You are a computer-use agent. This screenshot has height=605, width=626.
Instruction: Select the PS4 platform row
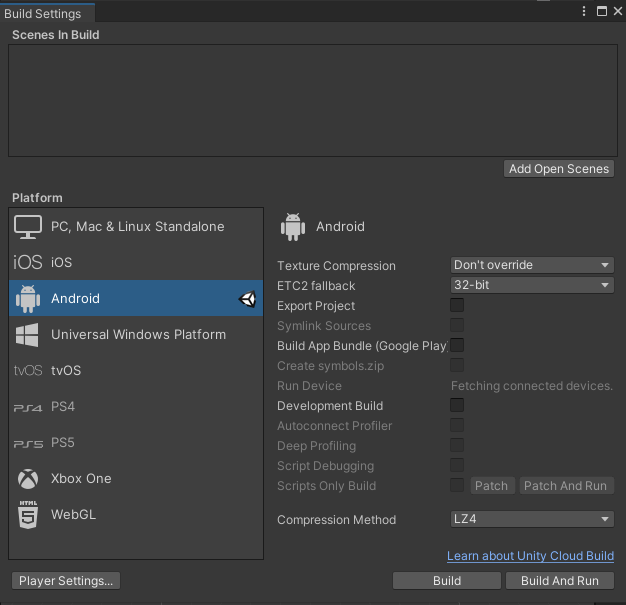tap(136, 407)
